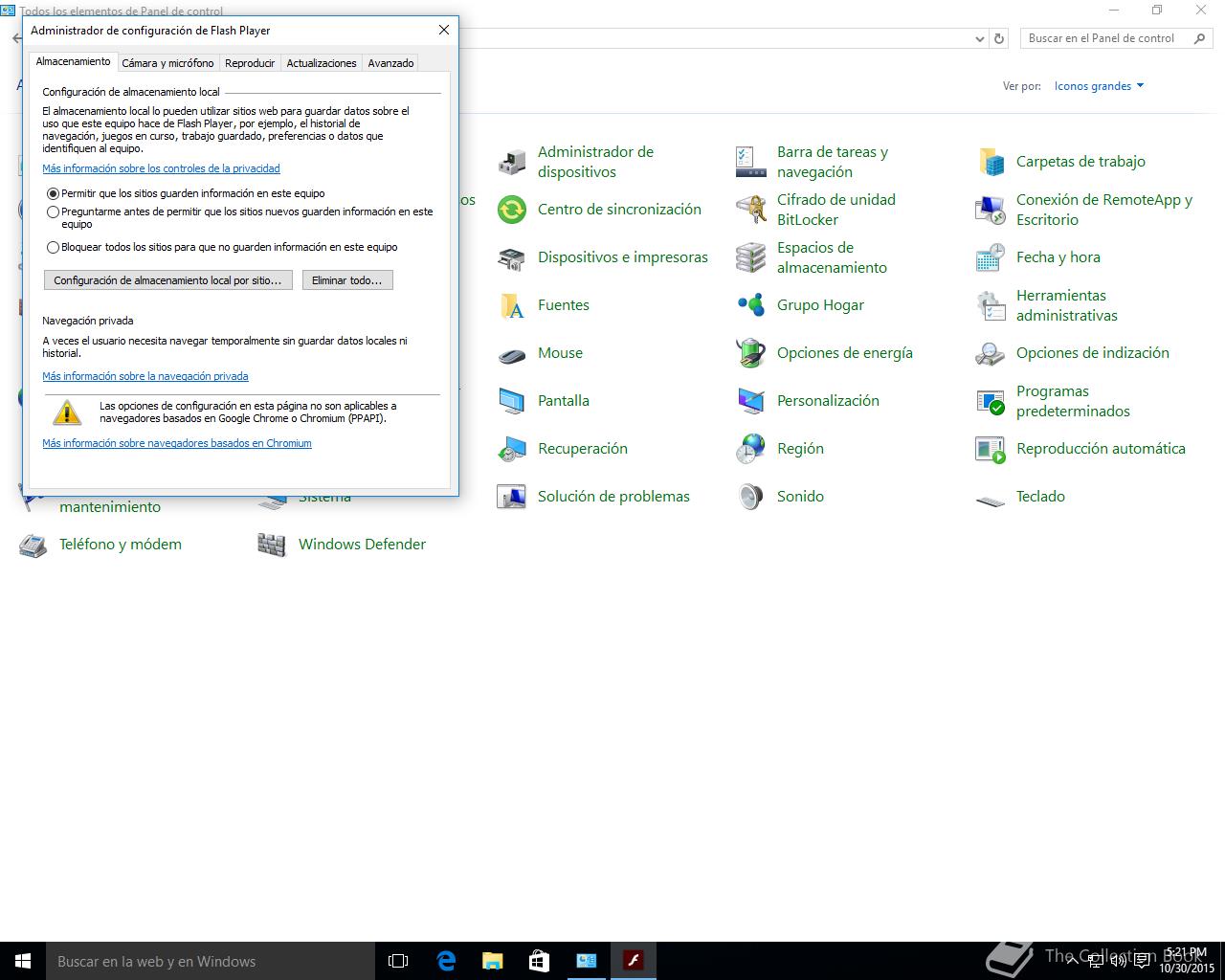Open the Sonido speaker icon

pyautogui.click(x=751, y=497)
